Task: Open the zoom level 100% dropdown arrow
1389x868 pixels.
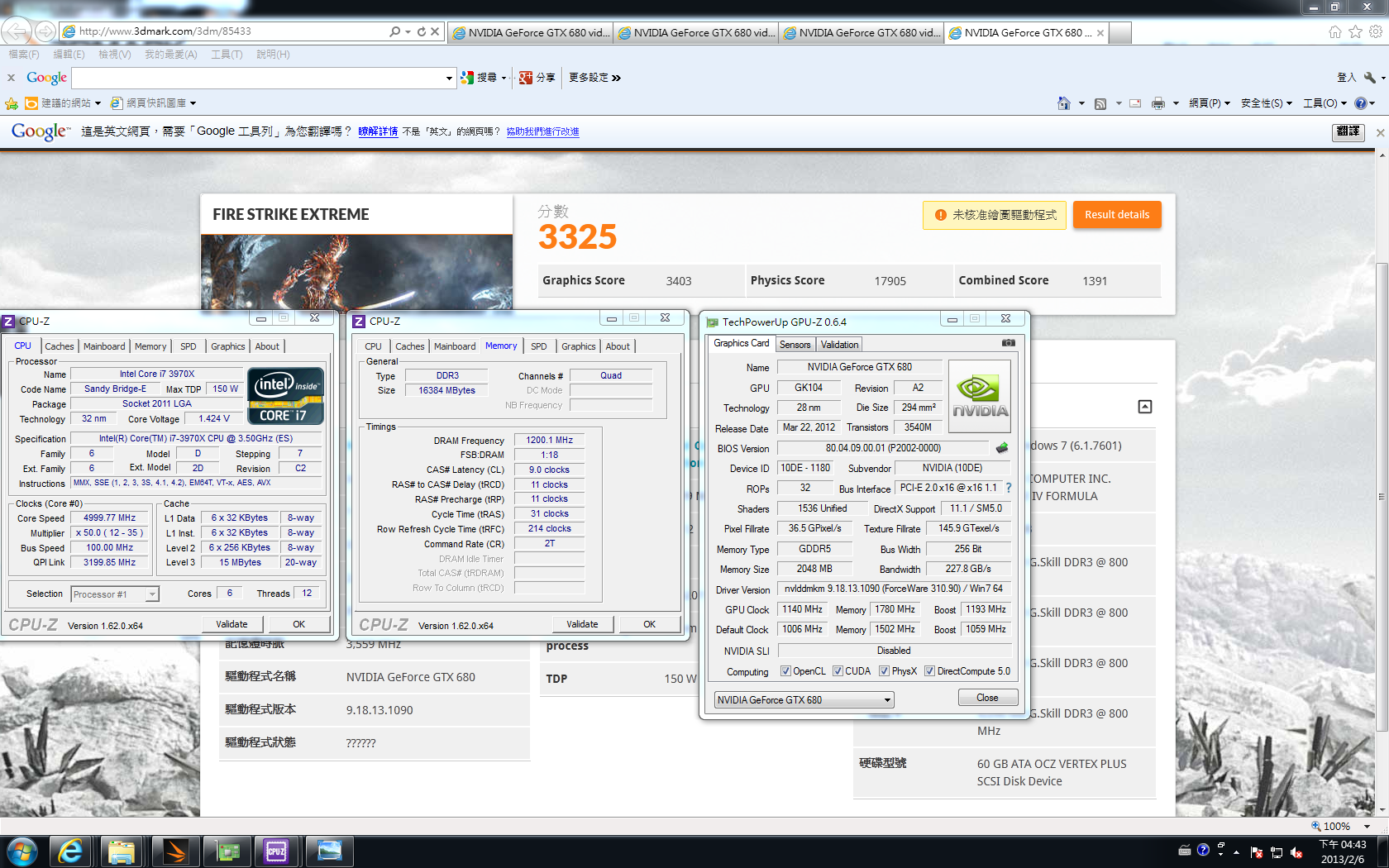Action: pos(1367,826)
